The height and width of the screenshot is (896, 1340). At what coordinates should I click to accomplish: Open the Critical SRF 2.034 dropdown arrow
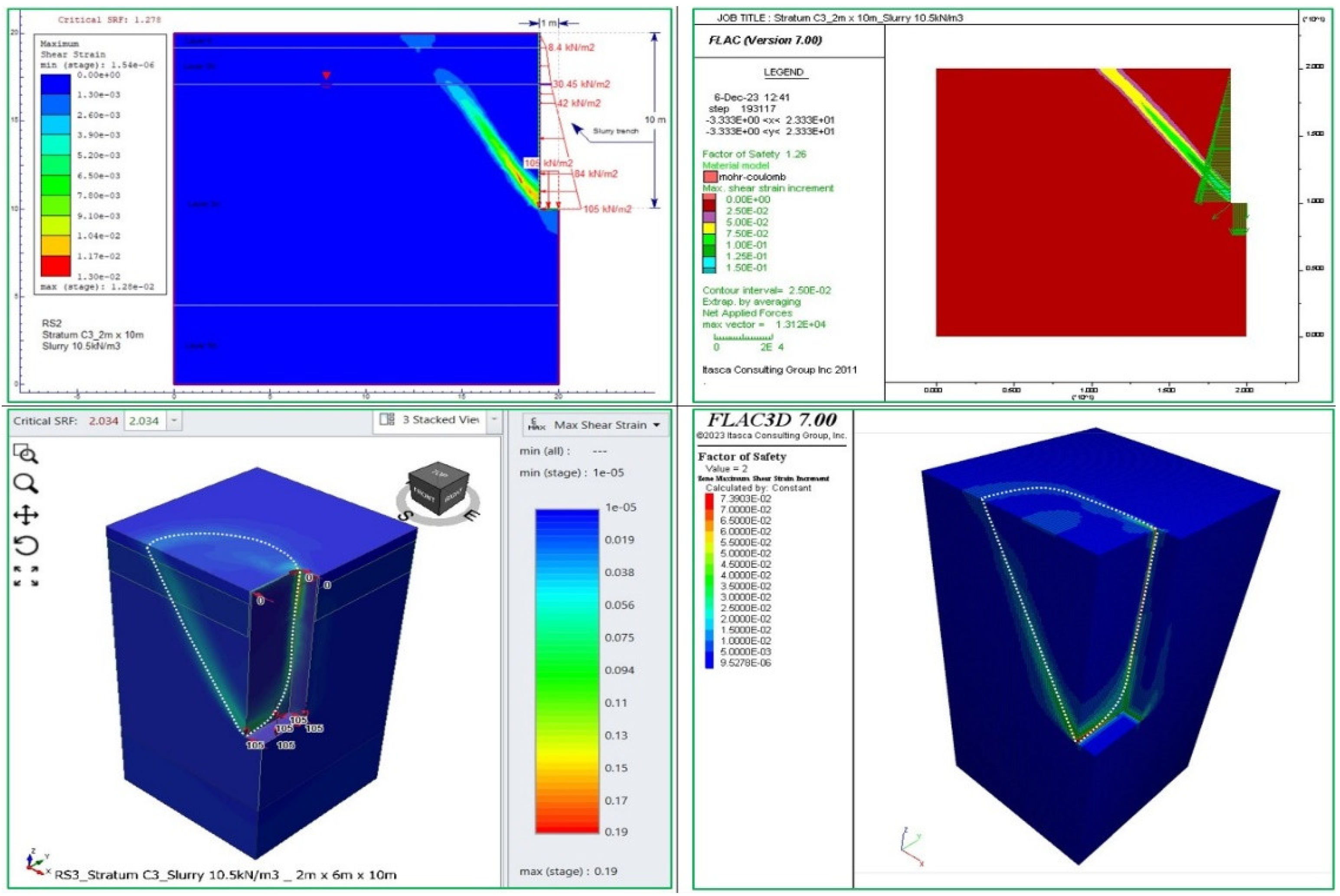[174, 421]
